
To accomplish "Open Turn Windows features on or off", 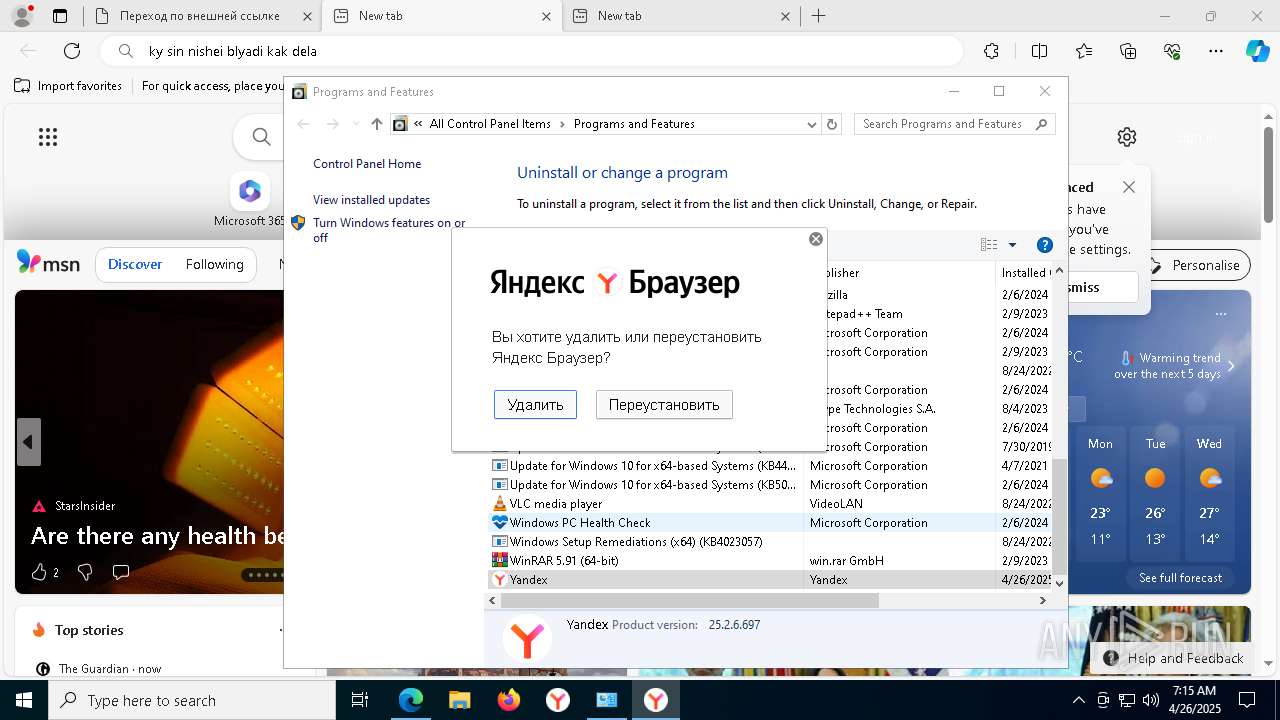I will tap(389, 230).
